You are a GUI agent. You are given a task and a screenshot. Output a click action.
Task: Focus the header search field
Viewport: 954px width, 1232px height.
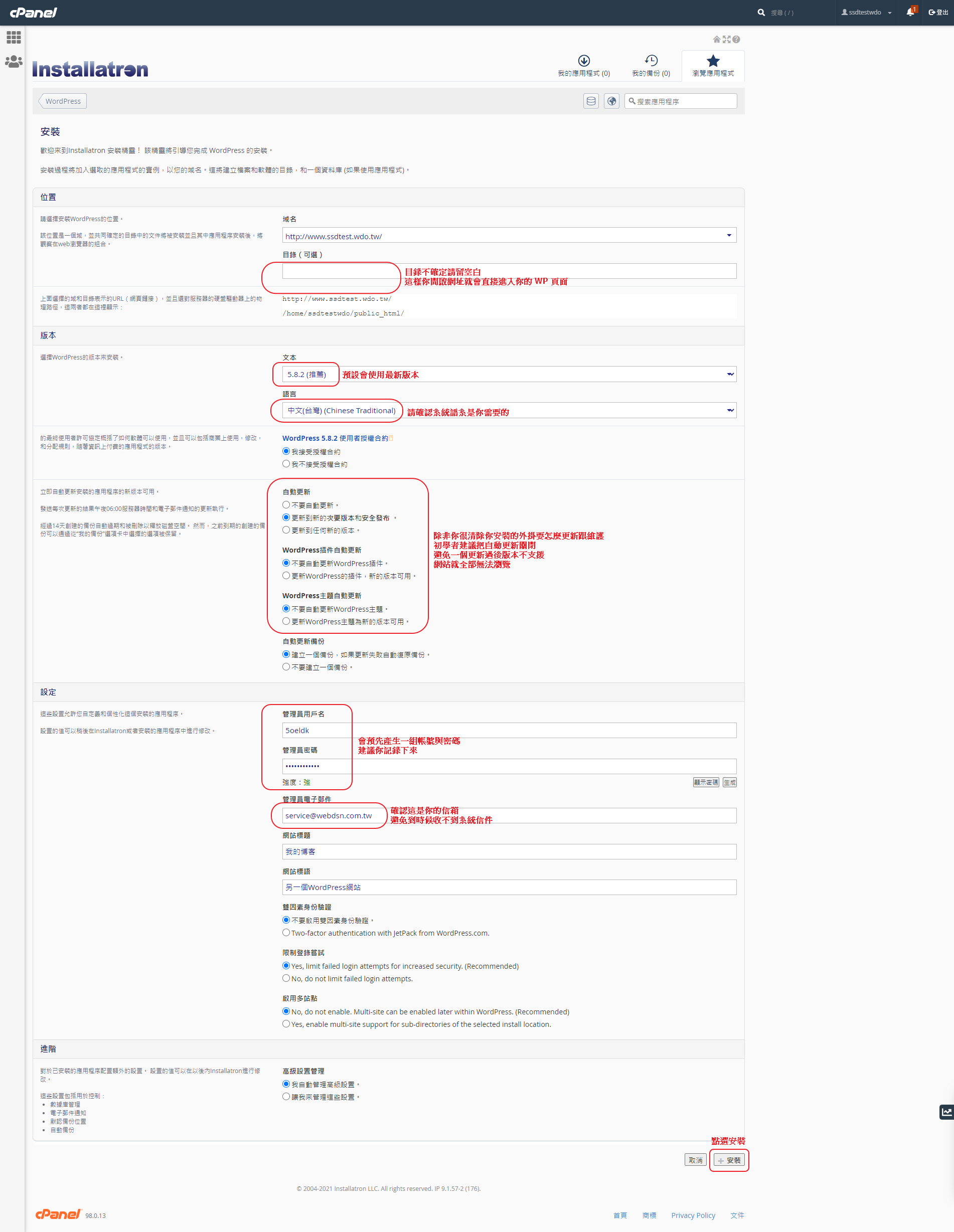(800, 13)
